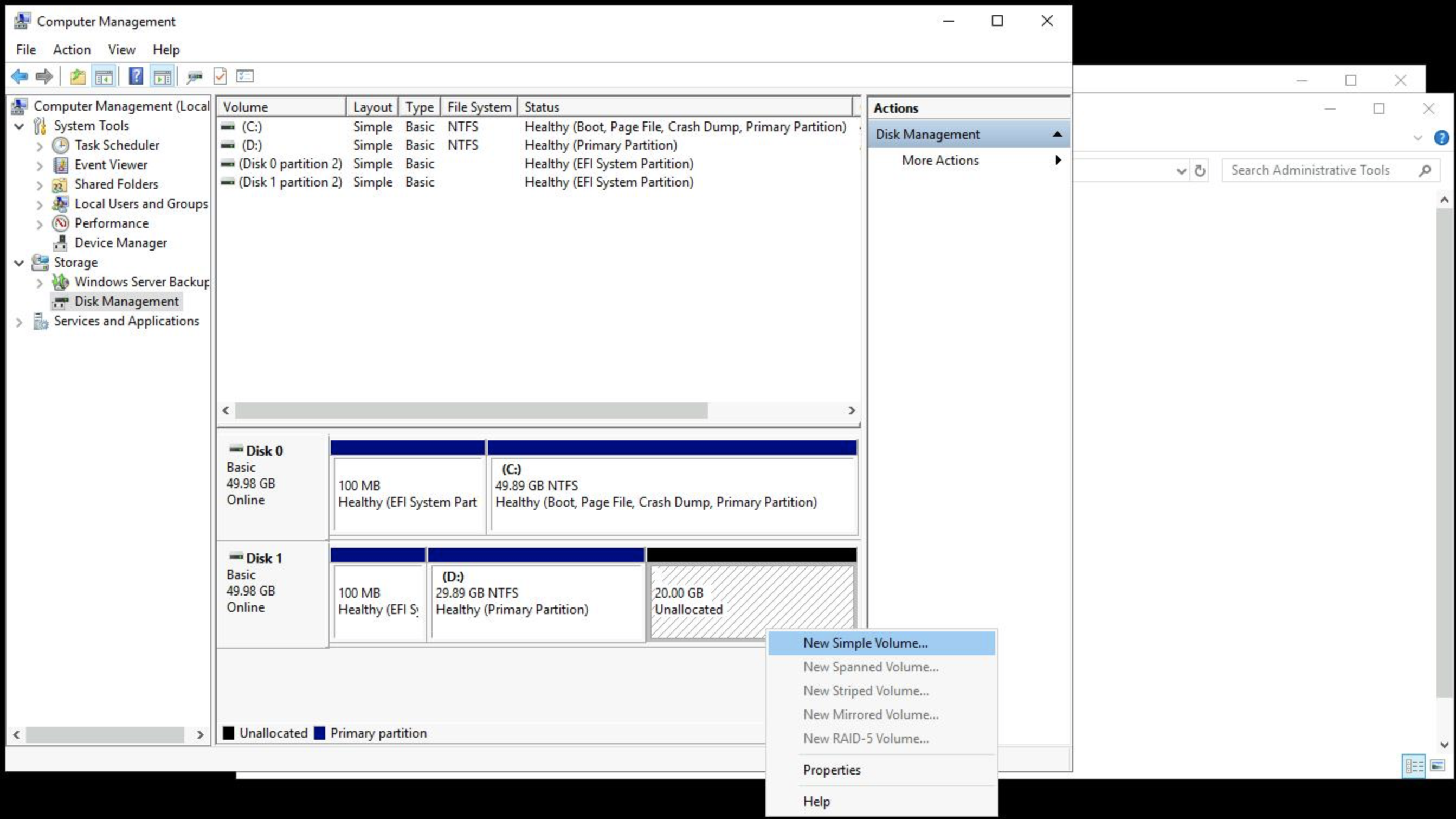This screenshot has width=1456, height=819.
Task: Expand the Task Scheduler node
Action: (x=39, y=146)
